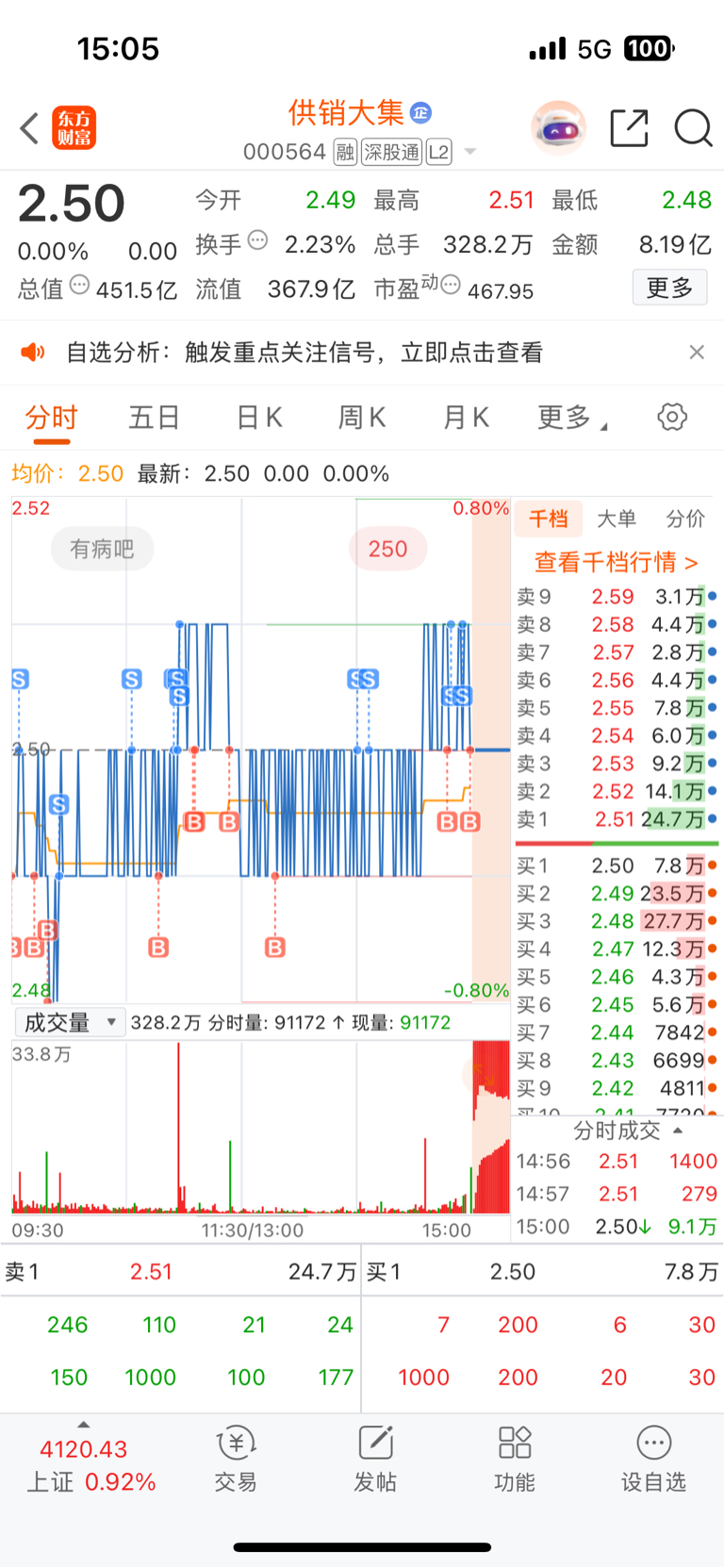Tap the 卖5 2.55 order row
The height and width of the screenshot is (1568, 724).
[617, 708]
